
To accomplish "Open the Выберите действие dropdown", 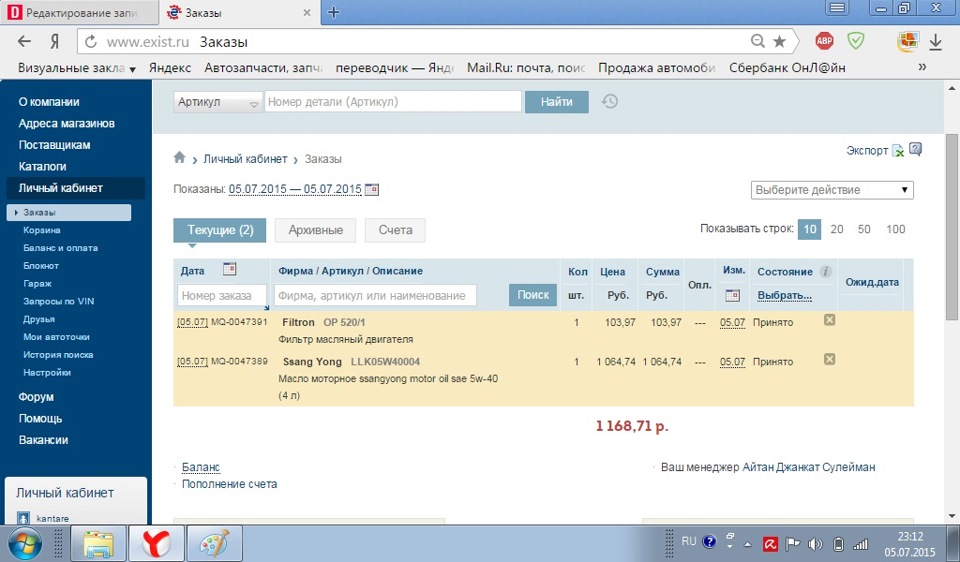I will (832, 190).
